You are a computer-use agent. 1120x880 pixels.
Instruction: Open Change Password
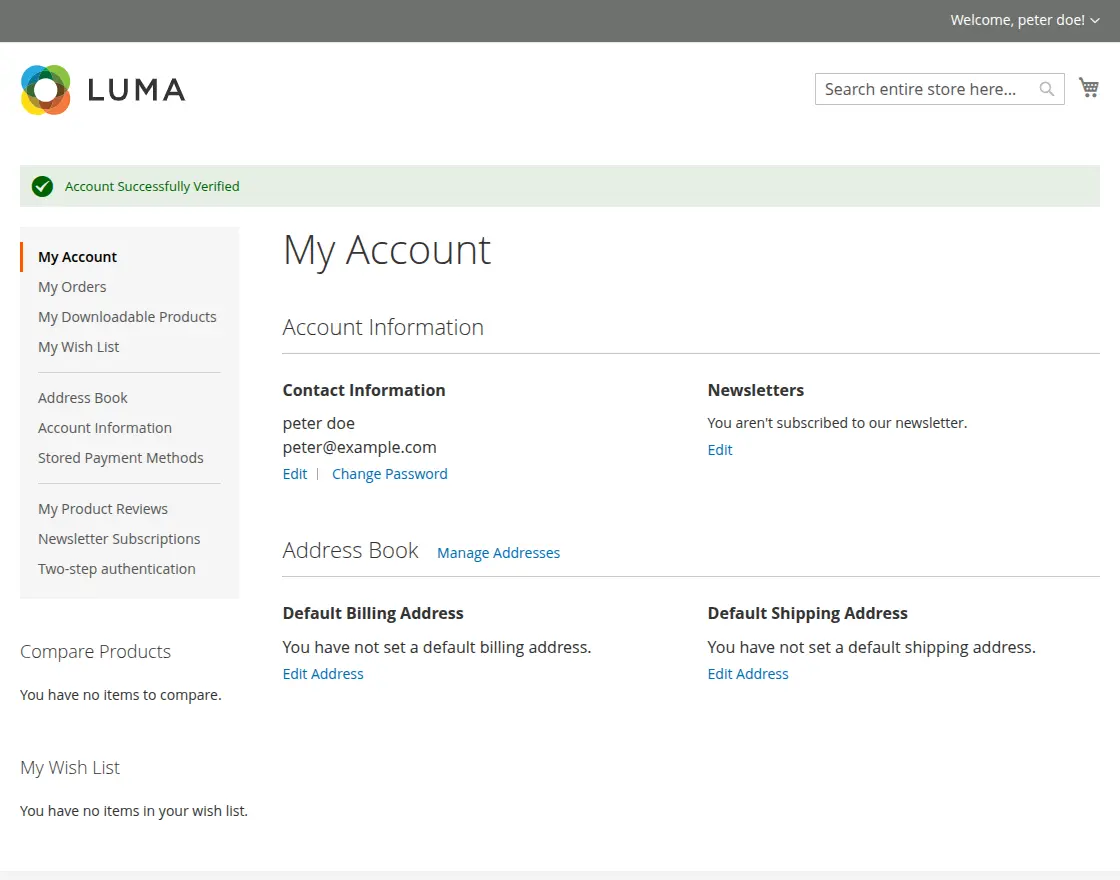click(389, 473)
